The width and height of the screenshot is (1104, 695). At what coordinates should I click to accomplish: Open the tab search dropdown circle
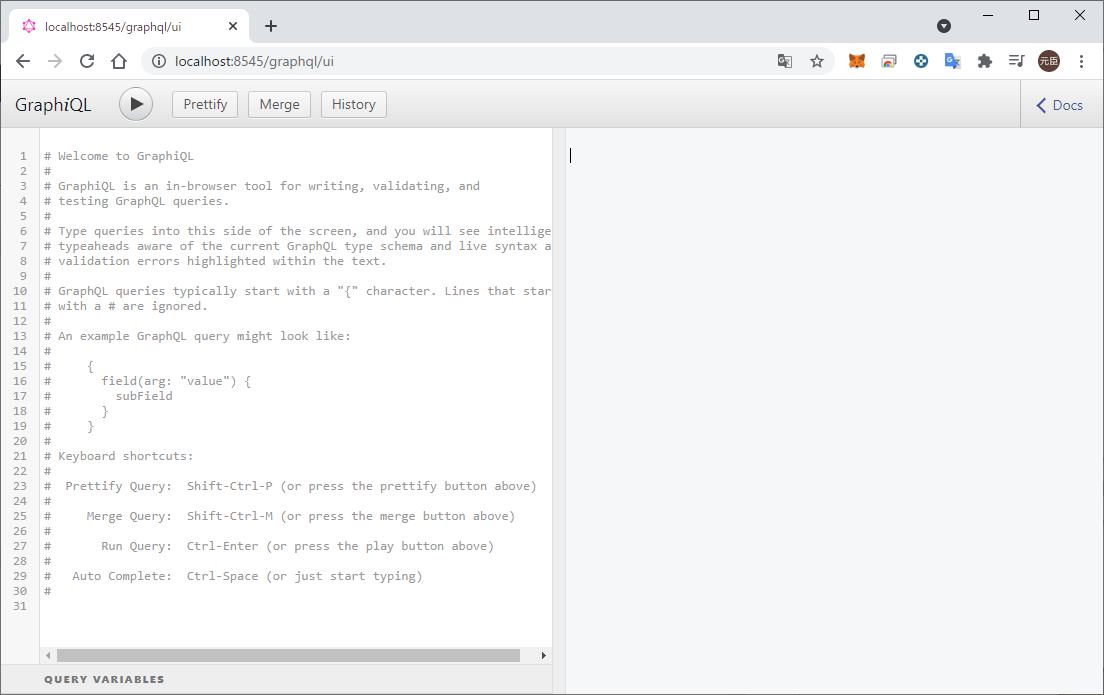(x=944, y=26)
